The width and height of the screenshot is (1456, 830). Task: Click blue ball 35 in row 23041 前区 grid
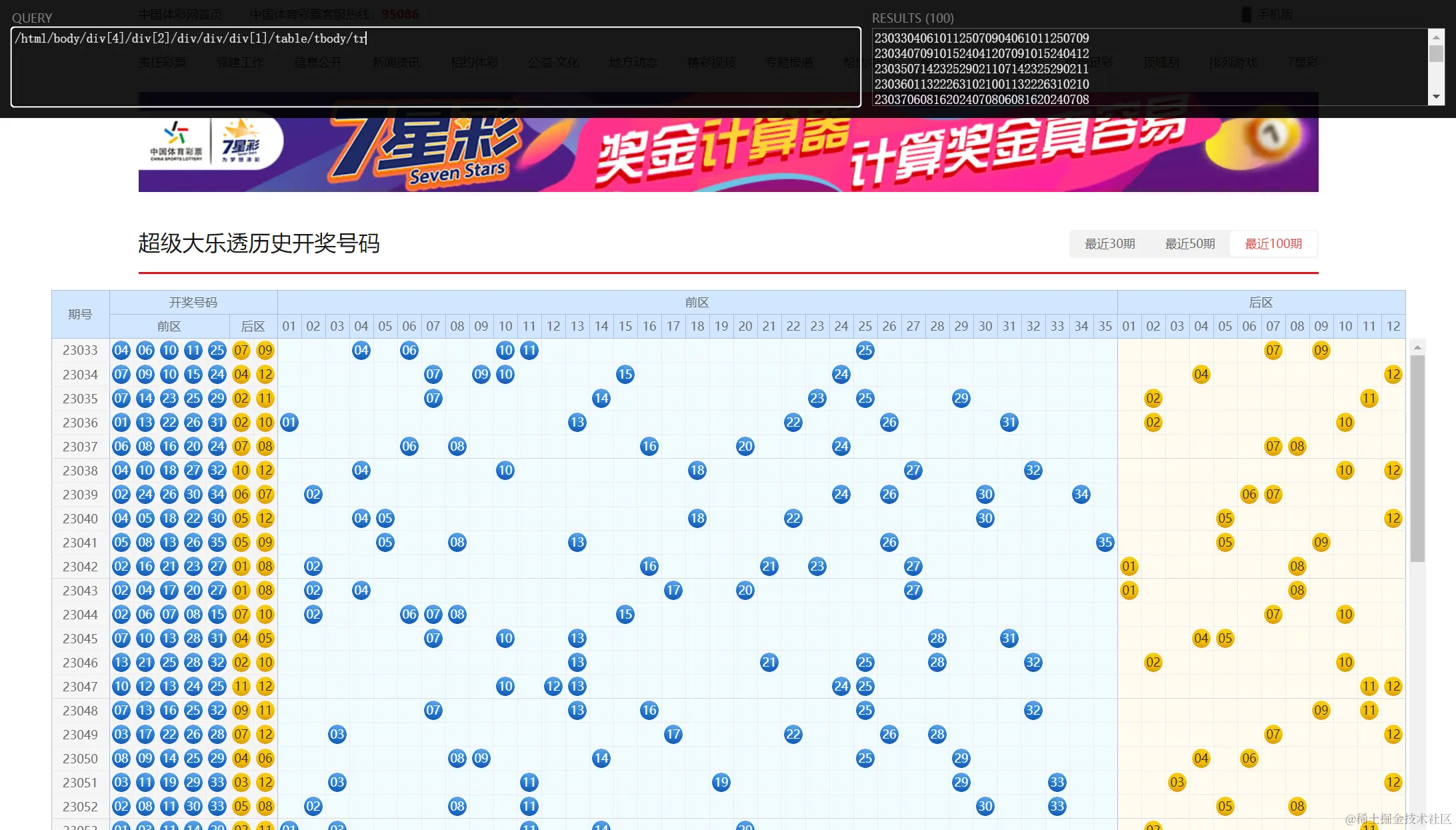1105,542
